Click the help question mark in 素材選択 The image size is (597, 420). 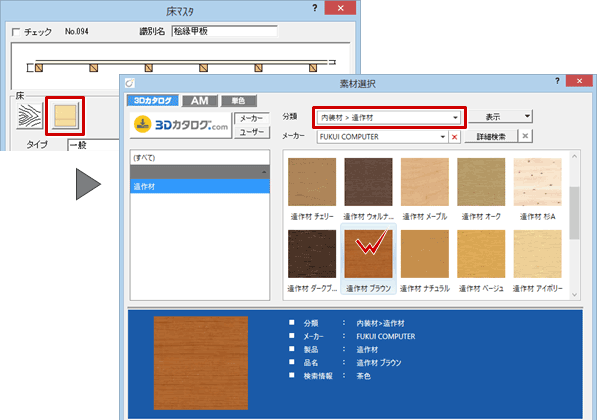point(557,81)
